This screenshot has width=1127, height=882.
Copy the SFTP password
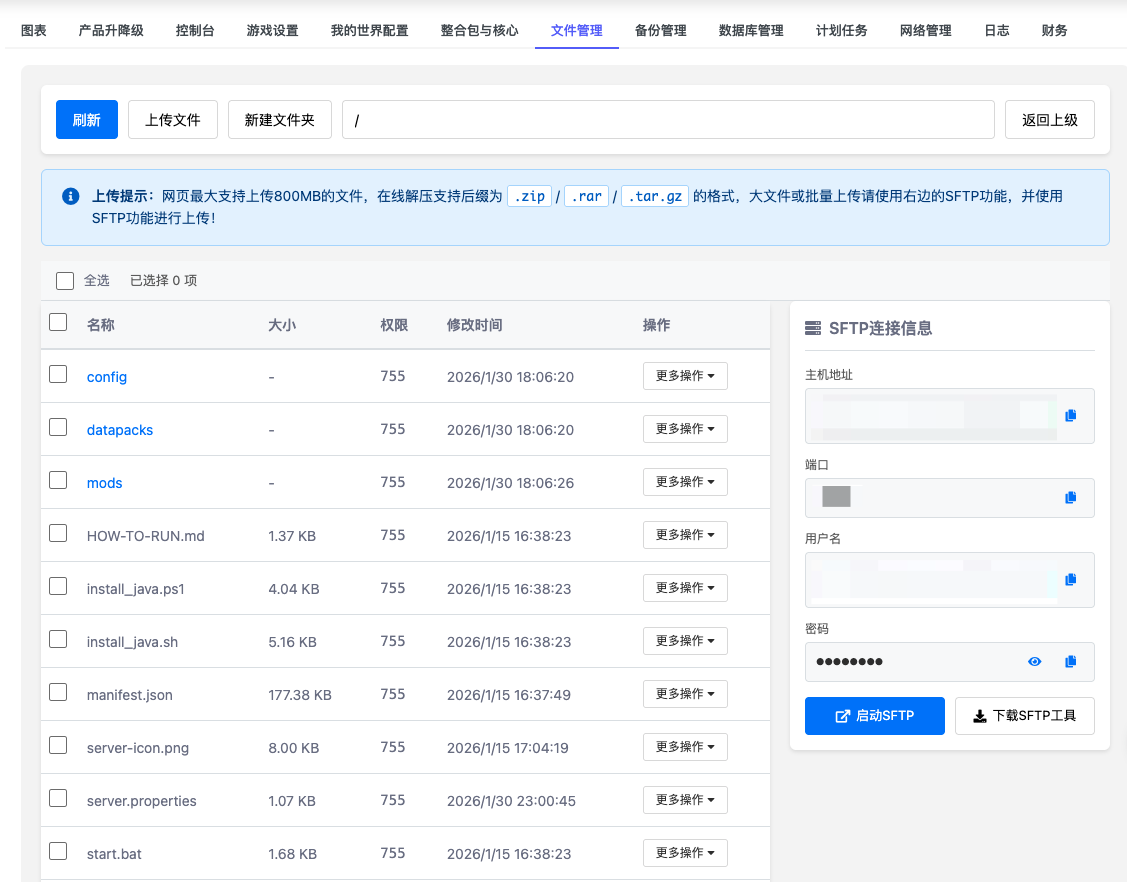click(x=1071, y=661)
